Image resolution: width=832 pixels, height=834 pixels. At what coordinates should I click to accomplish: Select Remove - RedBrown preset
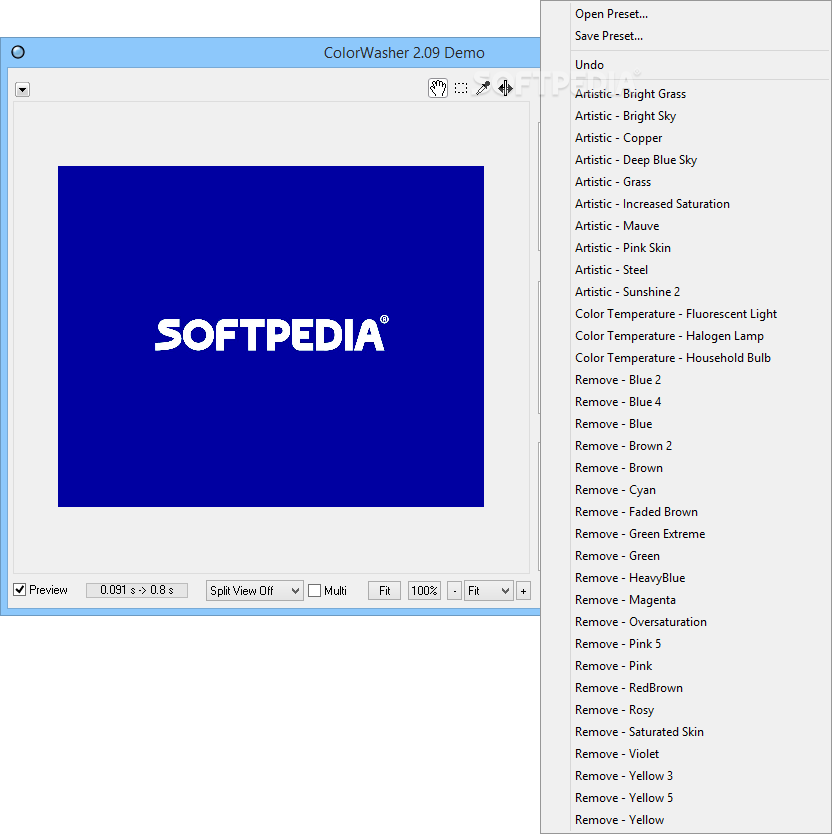click(x=685, y=688)
